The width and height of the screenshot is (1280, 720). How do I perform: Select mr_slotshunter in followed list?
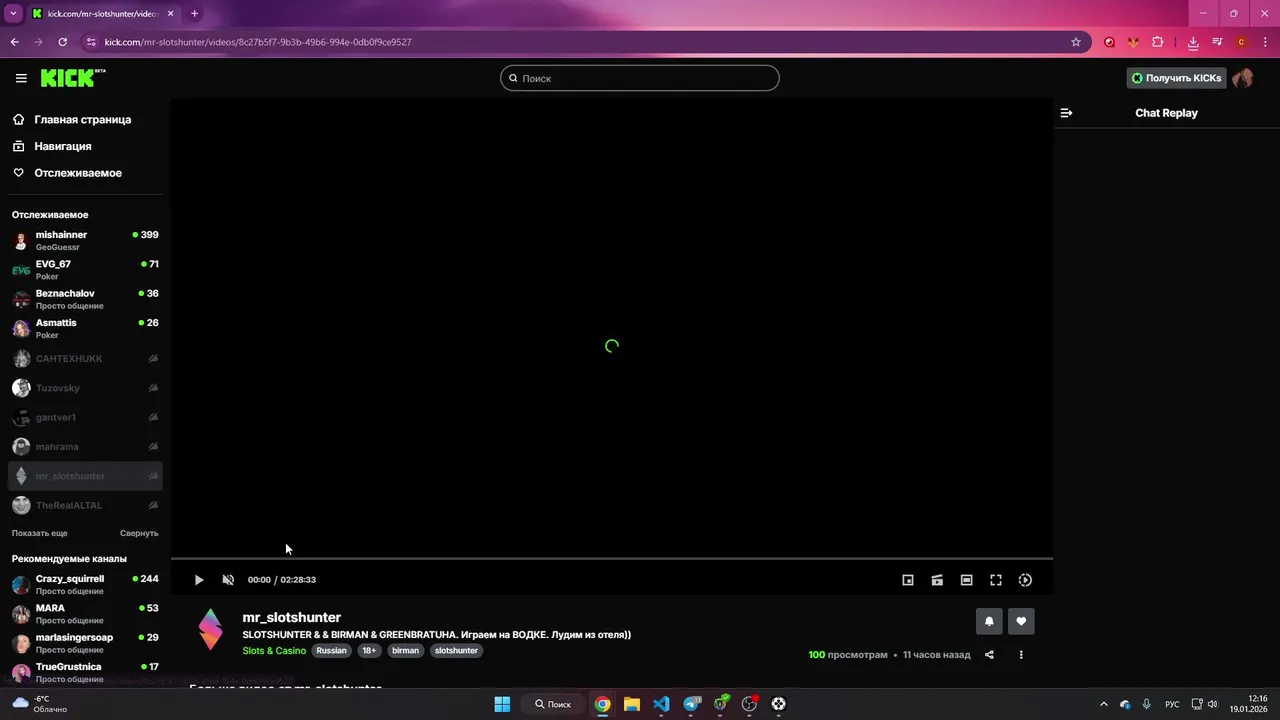85,476
